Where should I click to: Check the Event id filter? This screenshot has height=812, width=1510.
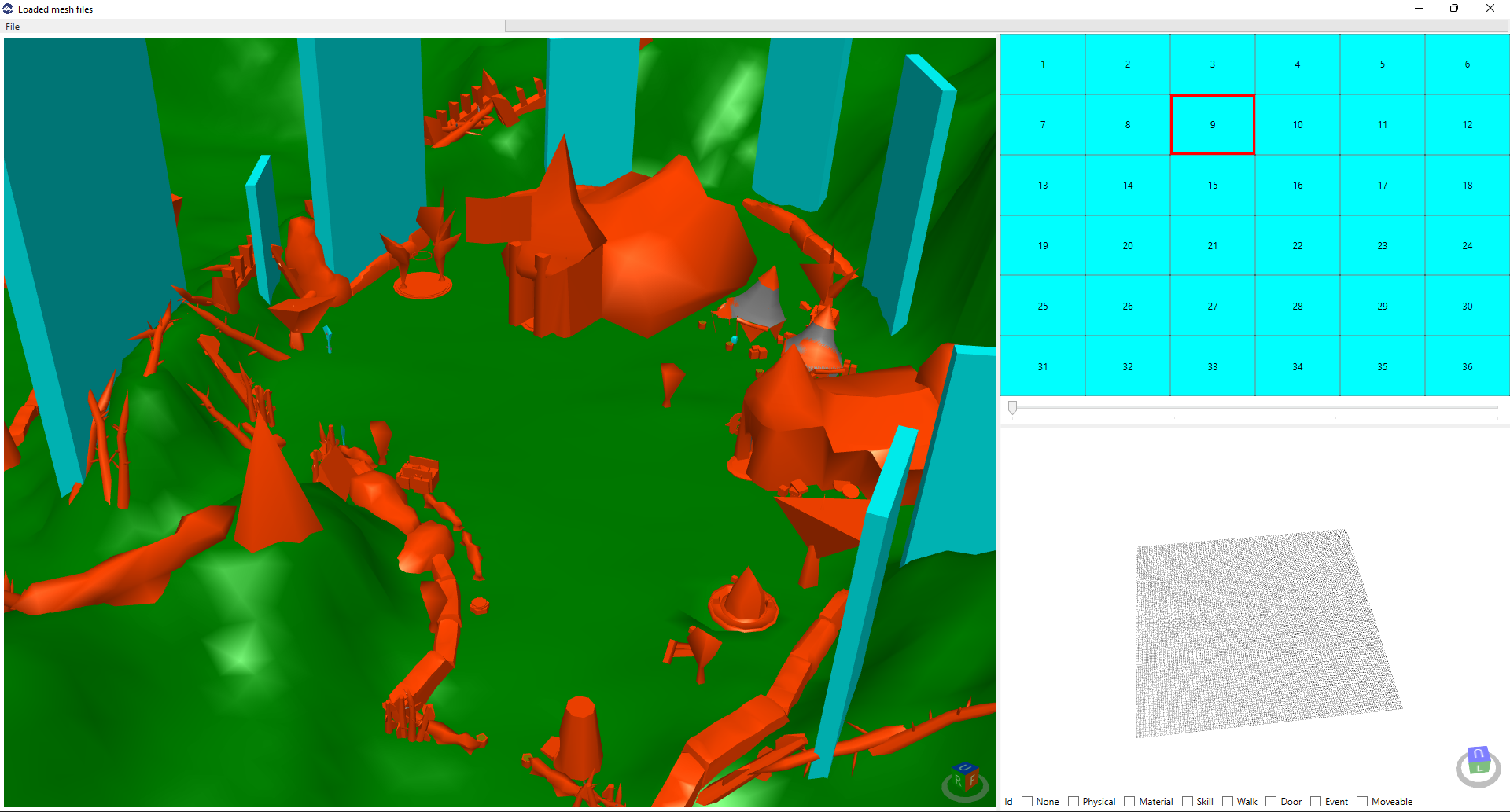click(1316, 802)
